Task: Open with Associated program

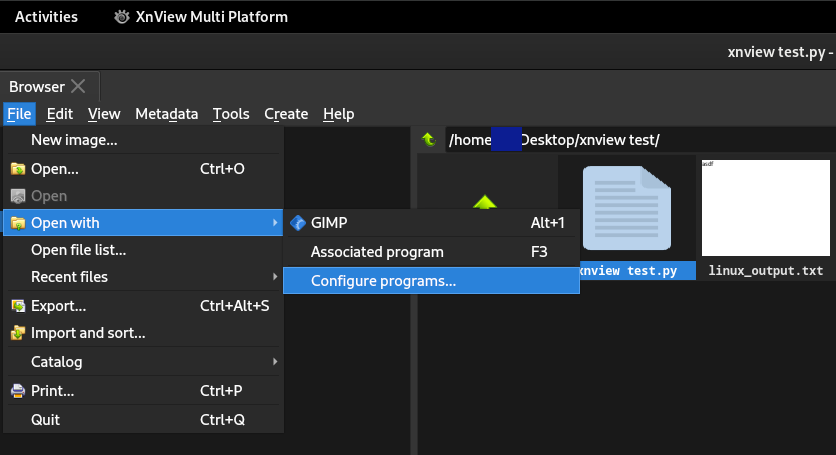Action: click(431, 252)
